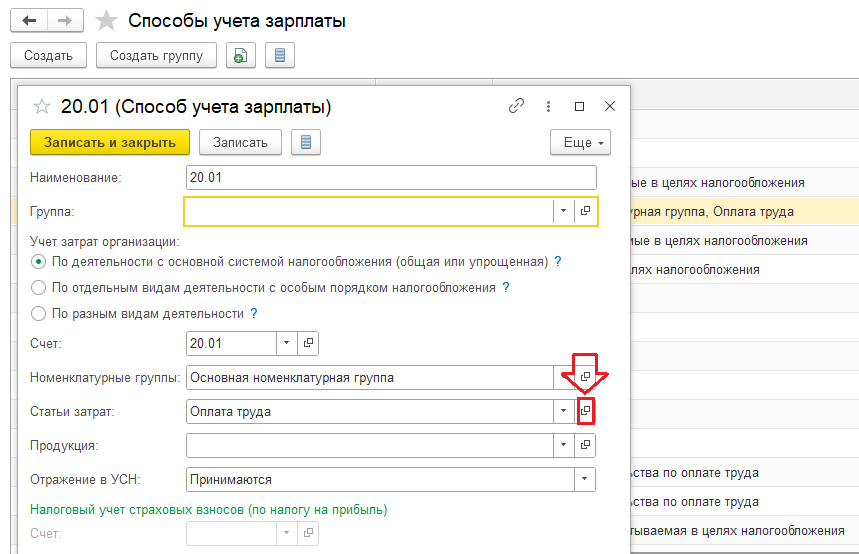Open Статьи затрат item via open icon
Viewport: 859px width, 554px height.
pos(586,411)
